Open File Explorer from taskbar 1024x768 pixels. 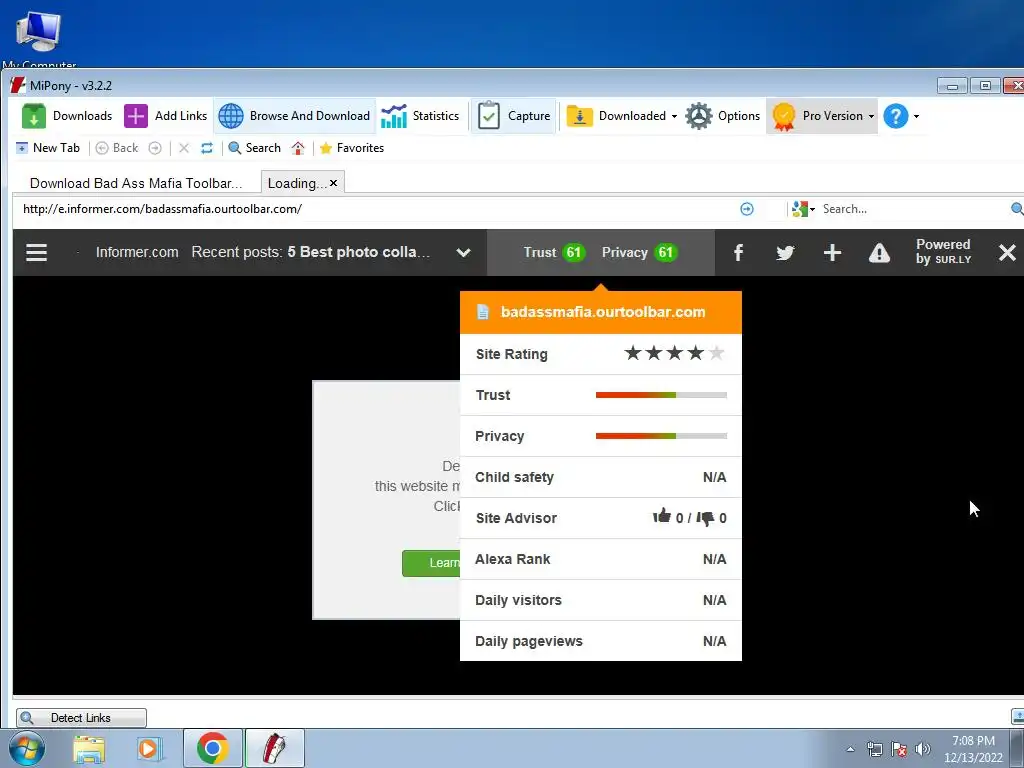coord(89,749)
